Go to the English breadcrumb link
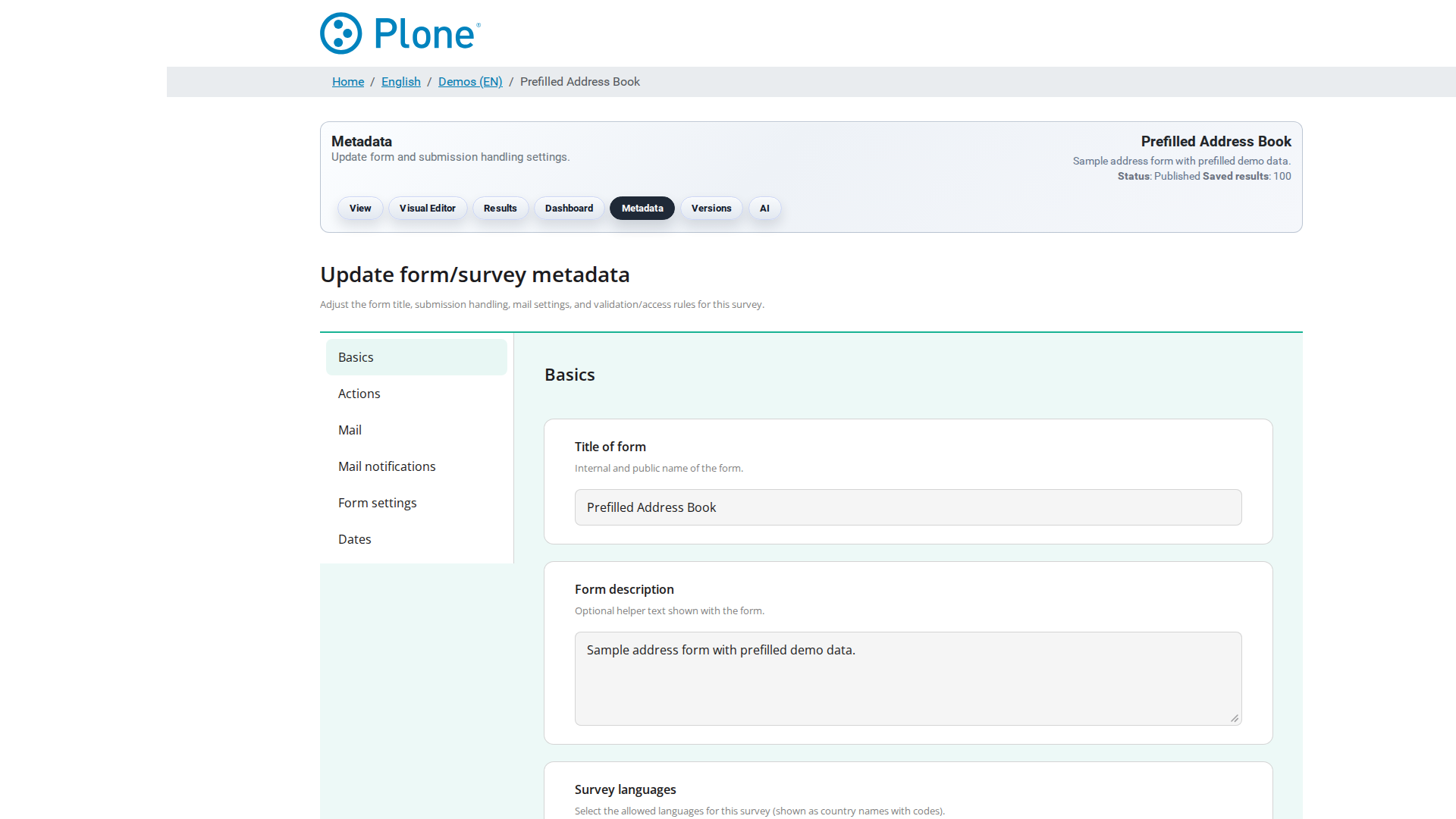Viewport: 1456px width, 819px height. pyautogui.click(x=401, y=82)
